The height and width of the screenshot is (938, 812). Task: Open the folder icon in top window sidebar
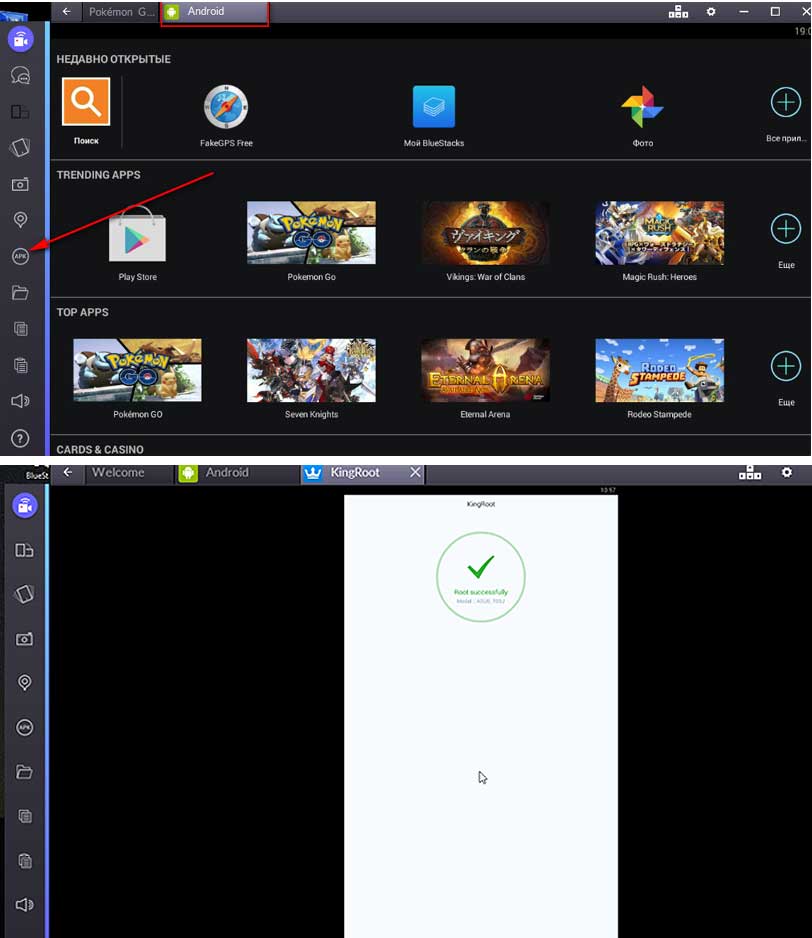tap(20, 293)
